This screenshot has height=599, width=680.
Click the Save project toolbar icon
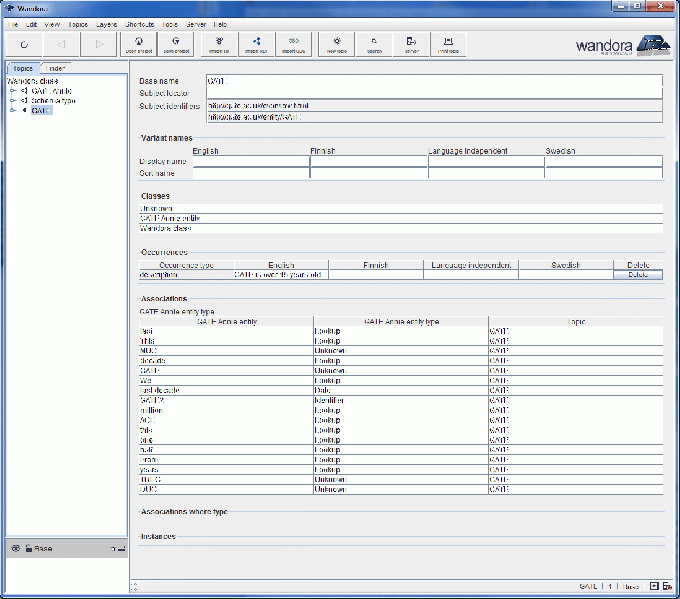[x=175, y=43]
